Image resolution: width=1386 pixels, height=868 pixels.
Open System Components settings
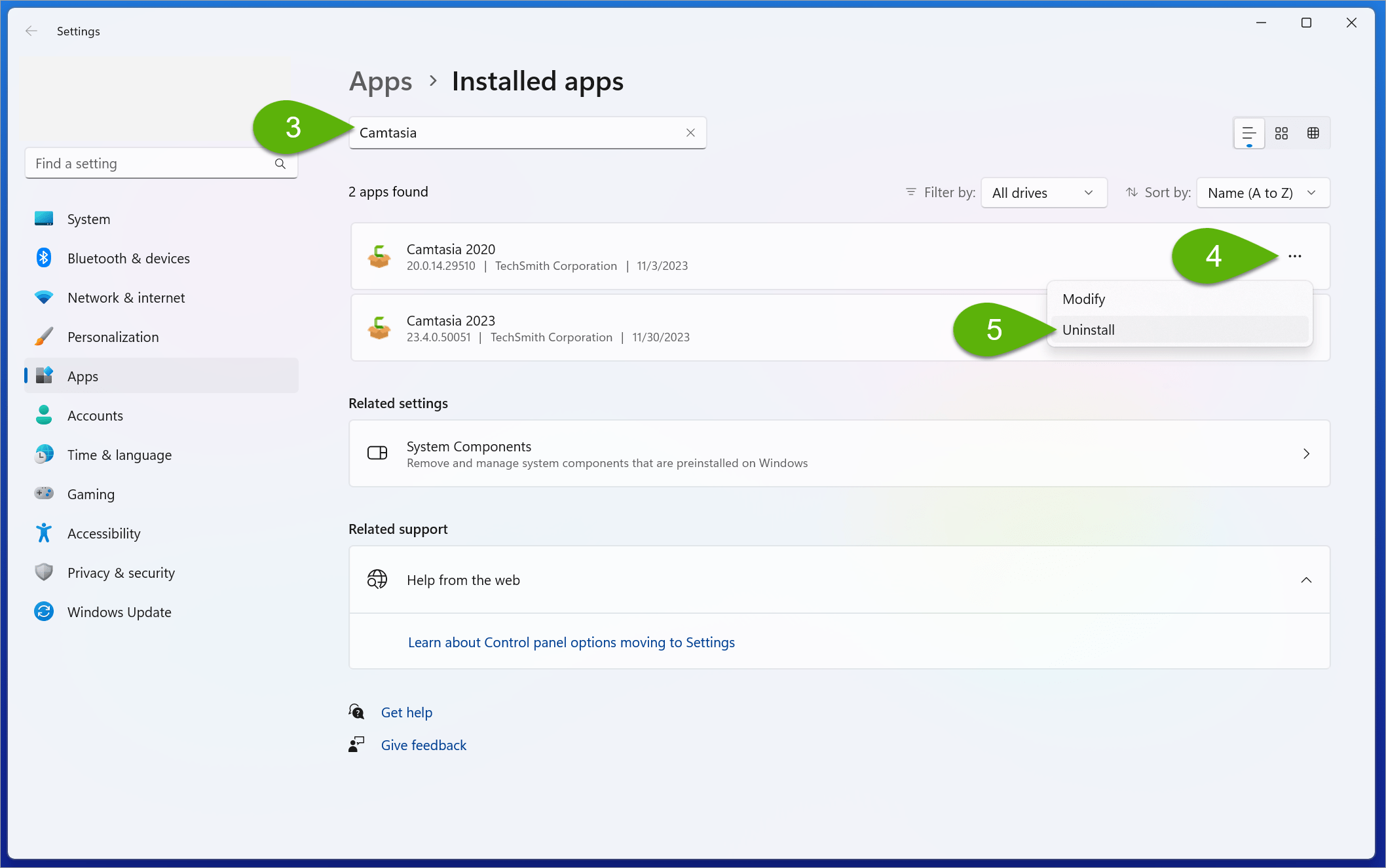839,453
